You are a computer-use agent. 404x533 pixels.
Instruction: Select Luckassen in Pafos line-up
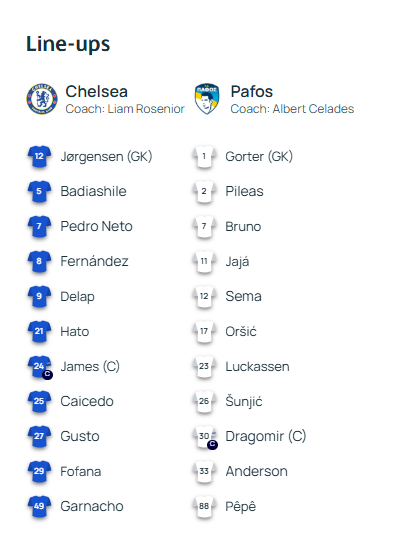click(x=258, y=367)
